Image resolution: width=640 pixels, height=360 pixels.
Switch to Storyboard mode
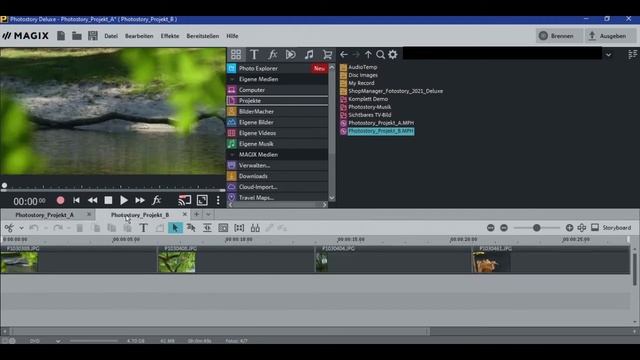(x=611, y=228)
